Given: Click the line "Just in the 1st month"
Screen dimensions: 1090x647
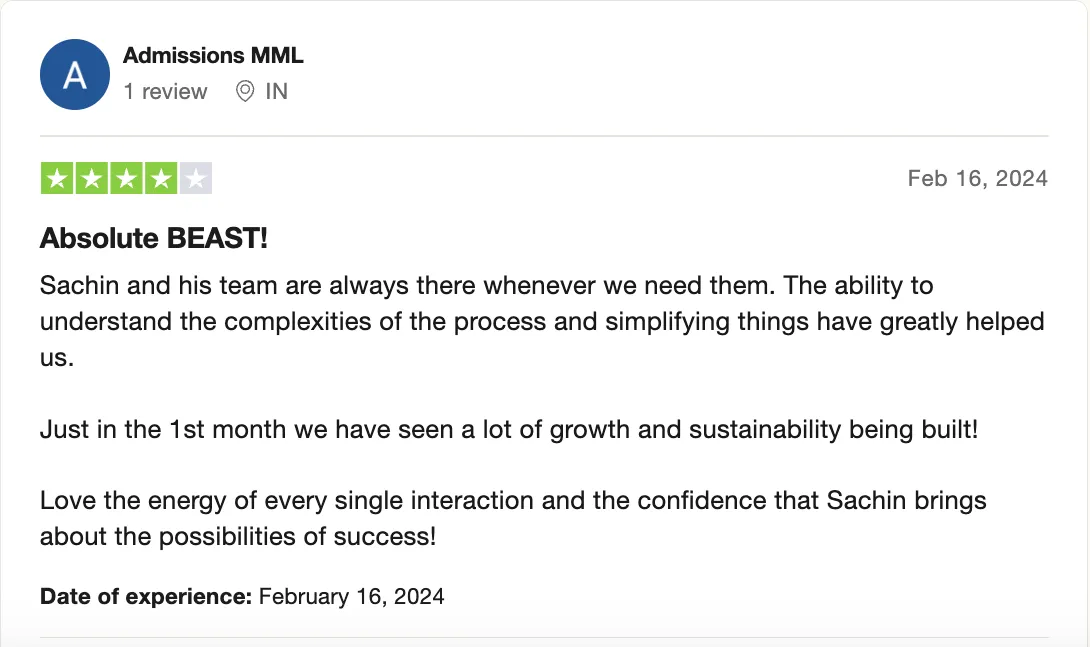Looking at the screenshot, I should pos(508,430).
